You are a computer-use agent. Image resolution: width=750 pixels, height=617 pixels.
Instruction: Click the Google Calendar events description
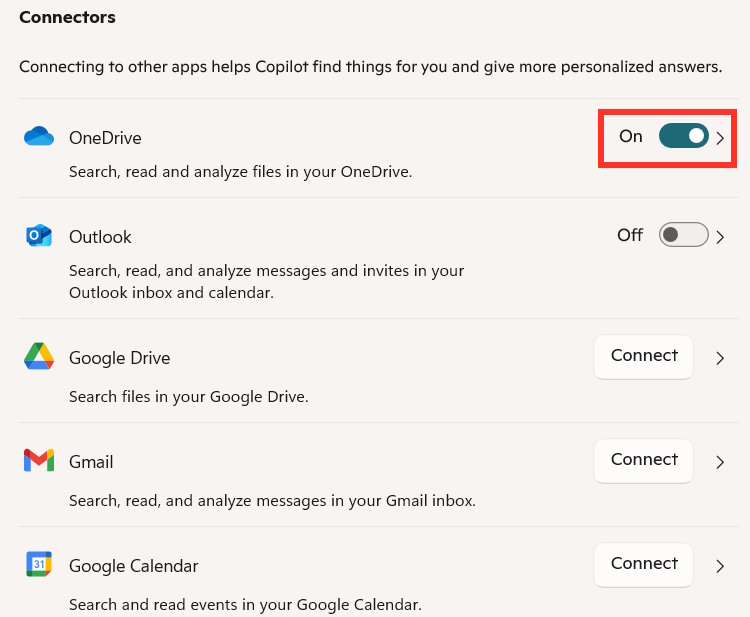(x=245, y=605)
